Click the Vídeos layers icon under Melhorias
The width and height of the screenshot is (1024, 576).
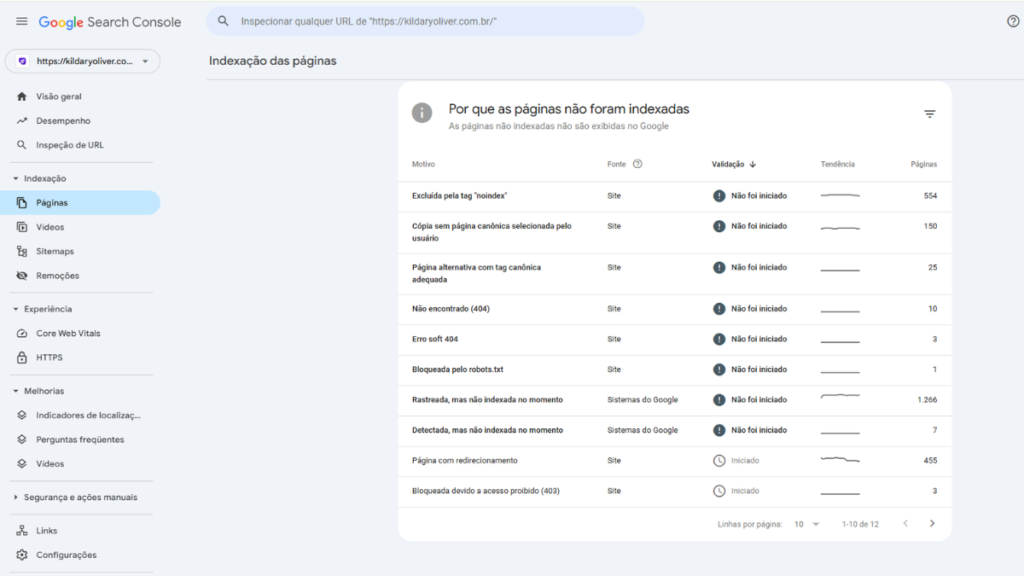pyautogui.click(x=22, y=464)
